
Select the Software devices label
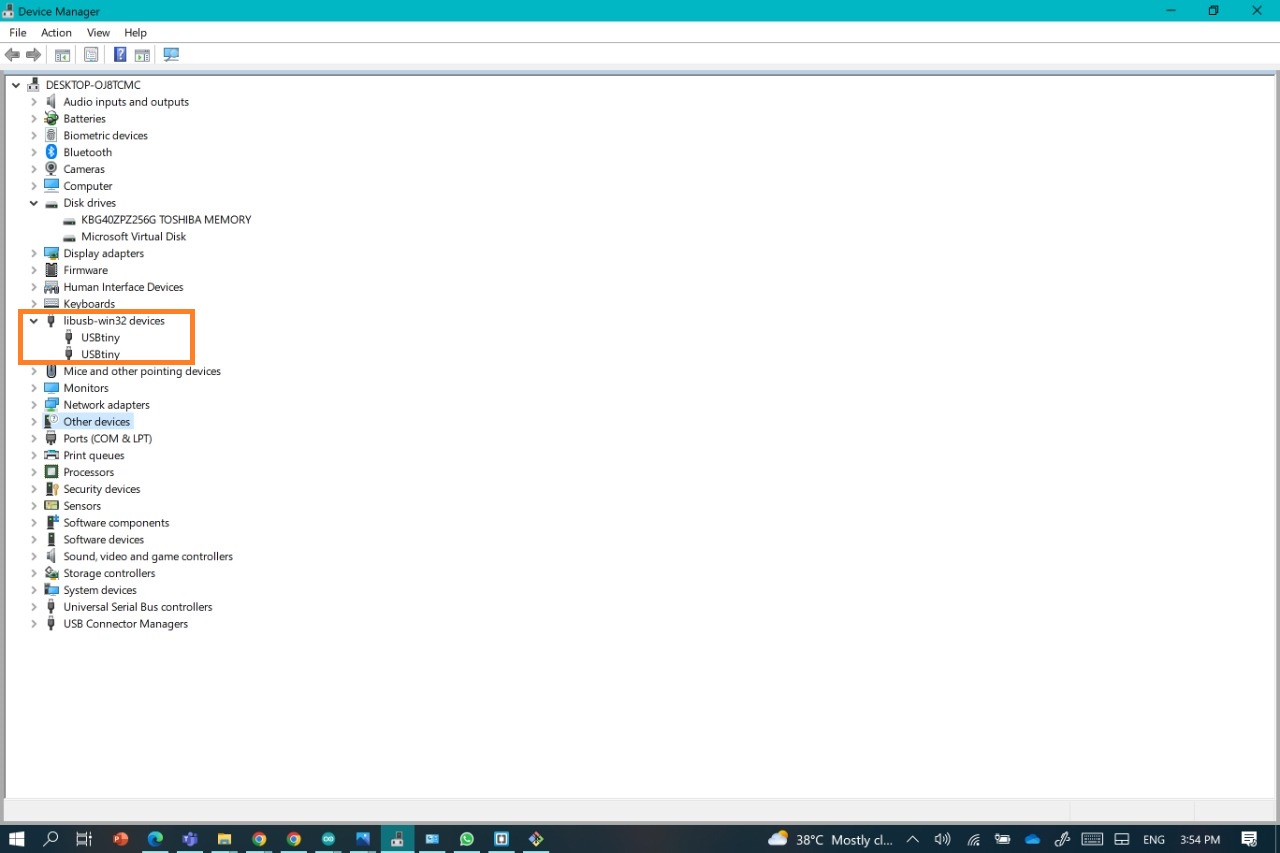(x=104, y=540)
